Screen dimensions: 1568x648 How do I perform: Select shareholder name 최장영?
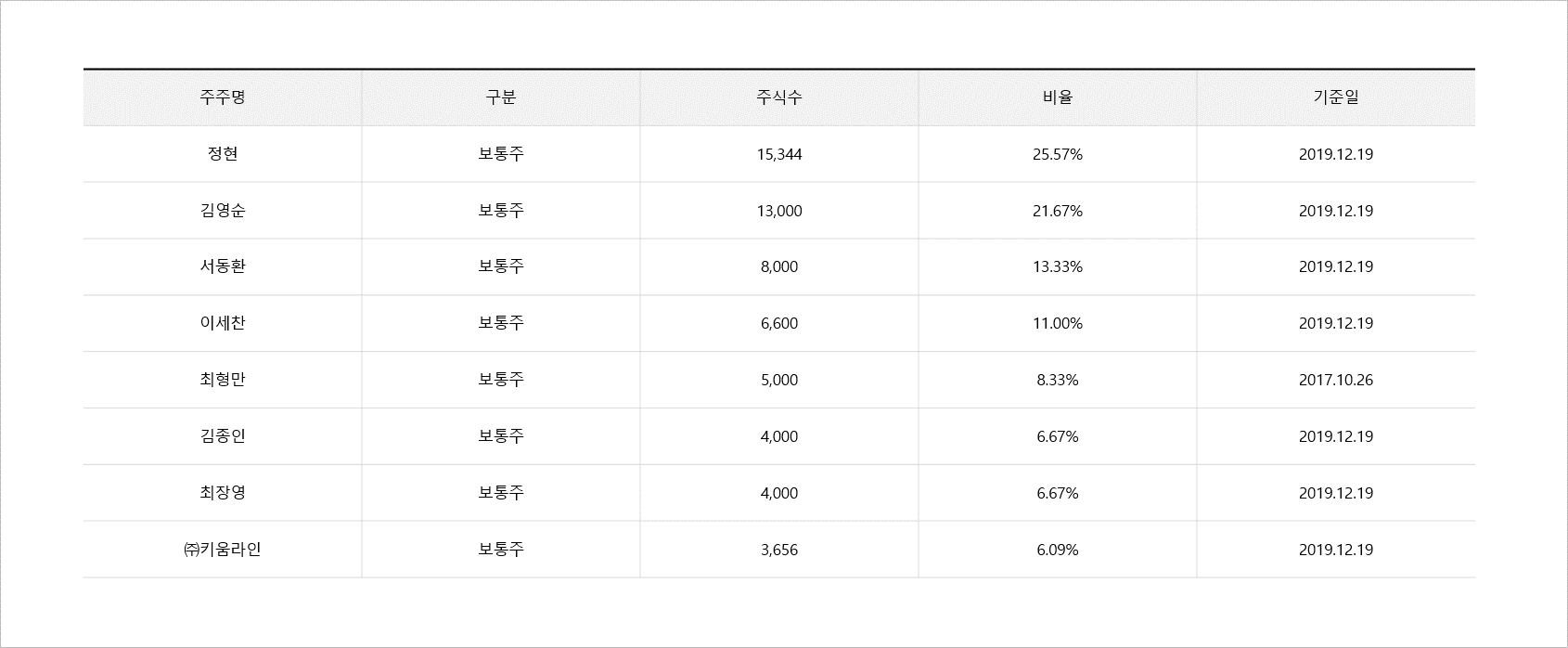coord(223,493)
